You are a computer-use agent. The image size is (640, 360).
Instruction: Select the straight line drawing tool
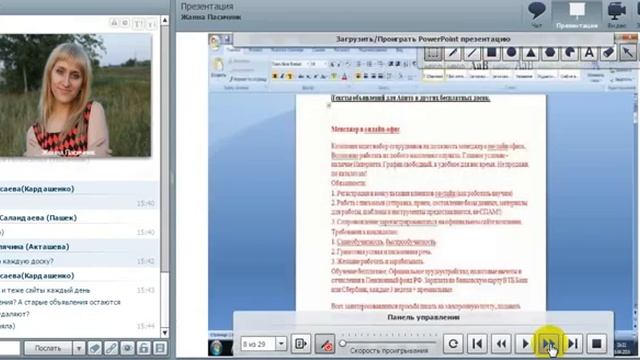click(x=472, y=53)
